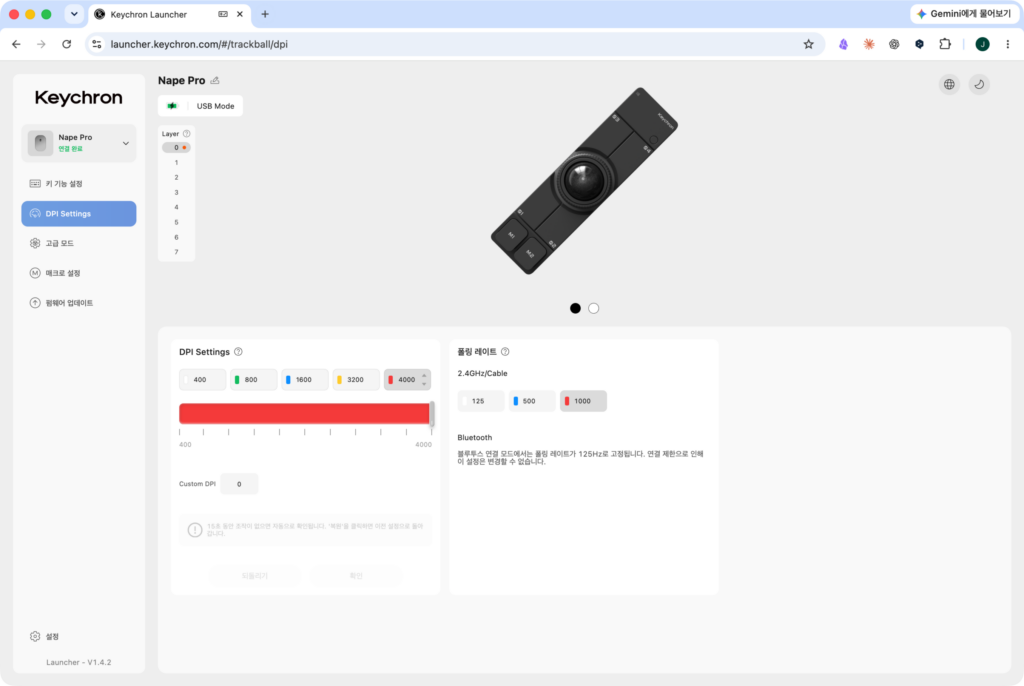Click the USB connection icon in USB Mode
This screenshot has width=1024, height=686.
pos(172,106)
